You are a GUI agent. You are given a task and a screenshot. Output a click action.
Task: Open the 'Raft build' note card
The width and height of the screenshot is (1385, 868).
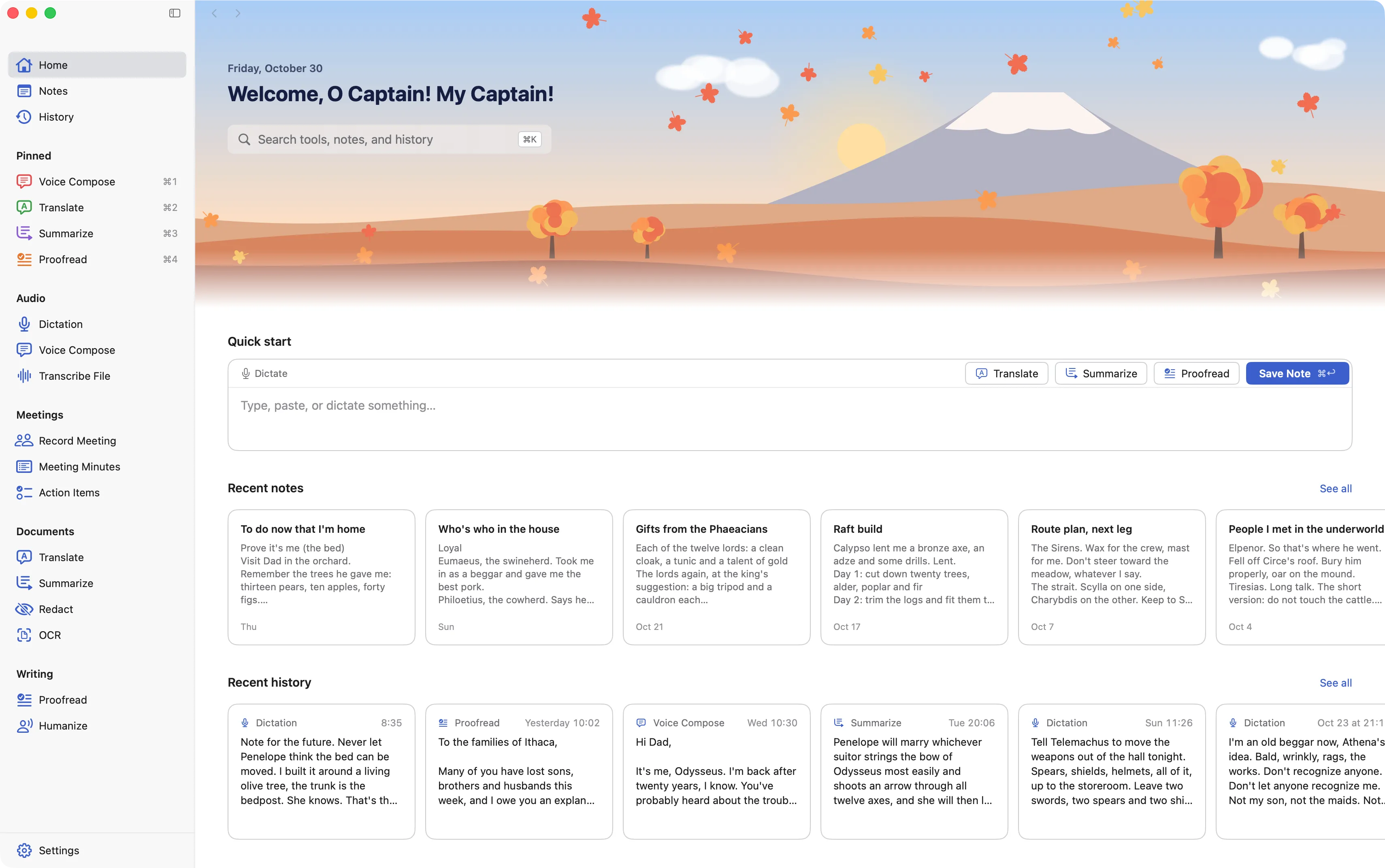(x=914, y=577)
